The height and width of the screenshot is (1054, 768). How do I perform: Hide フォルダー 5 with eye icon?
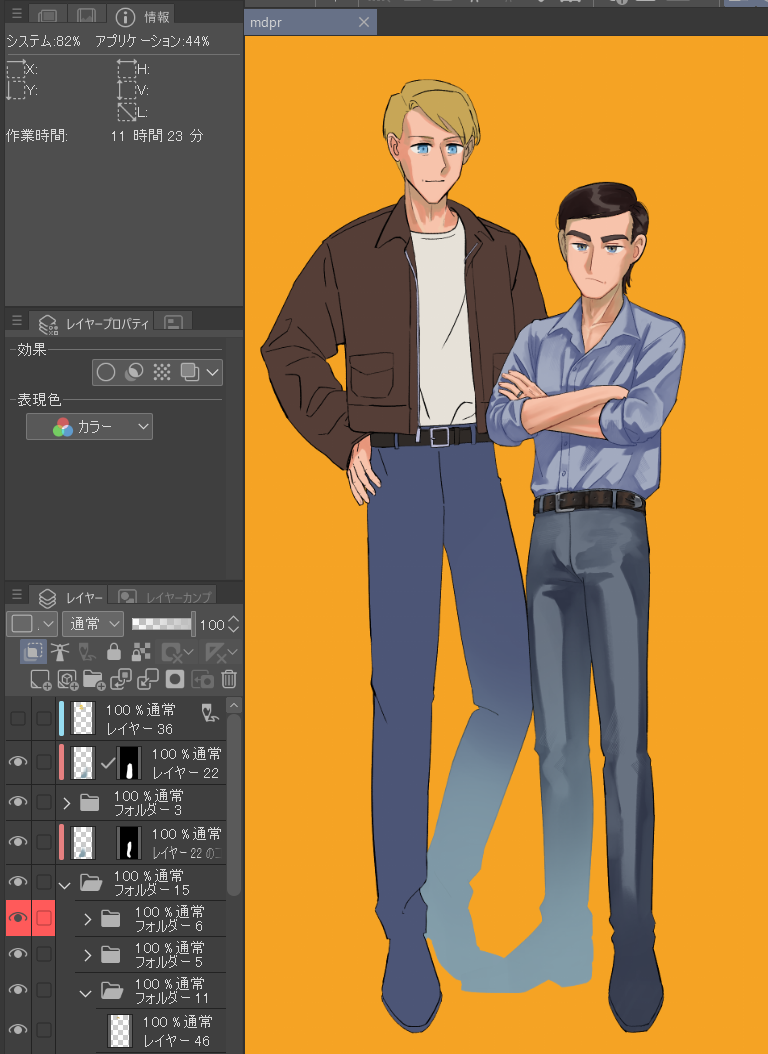[x=18, y=954]
